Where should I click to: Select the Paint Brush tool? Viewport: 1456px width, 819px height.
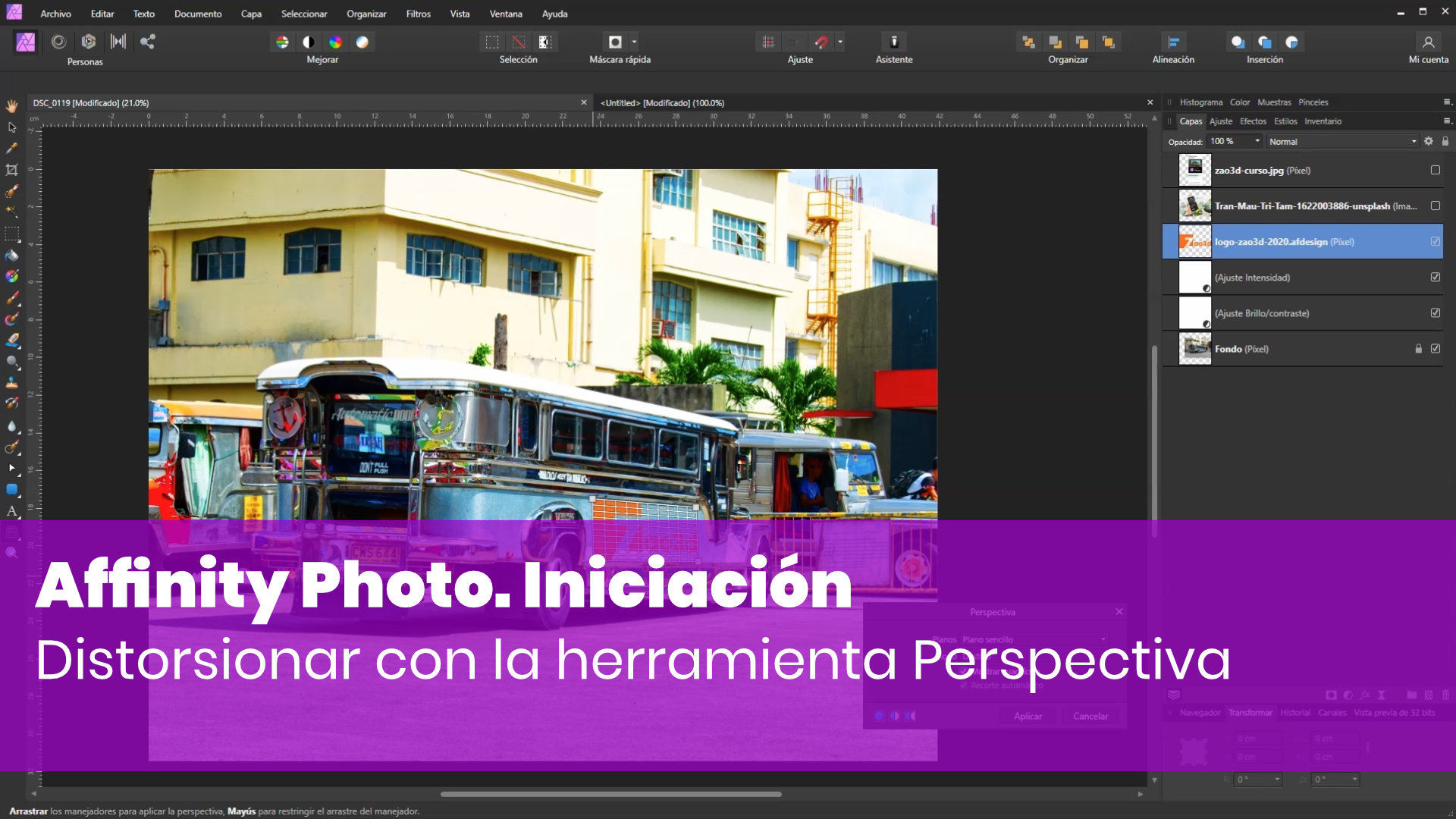tap(11, 298)
